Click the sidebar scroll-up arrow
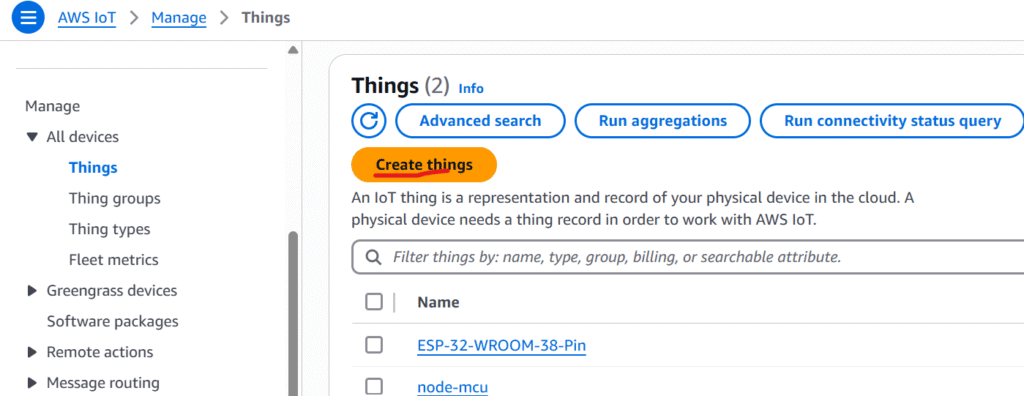Image resolution: width=1024 pixels, height=396 pixels. click(293, 50)
